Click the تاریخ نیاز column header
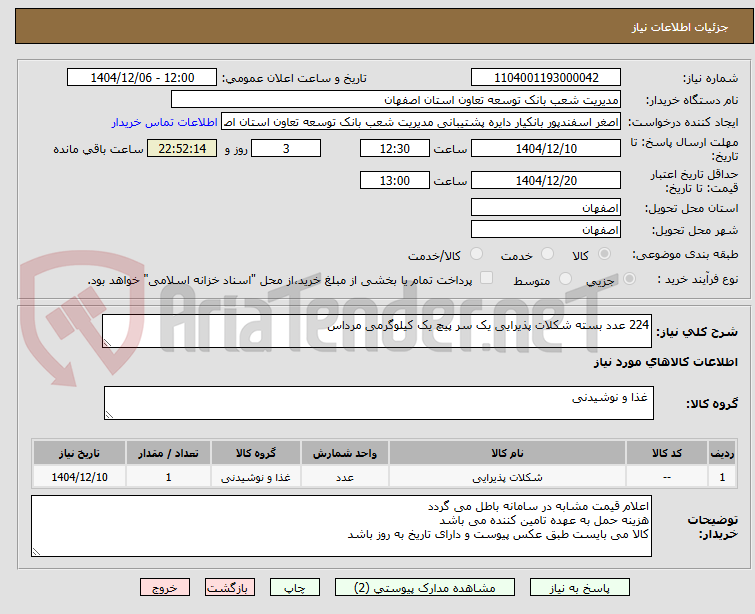Screen dimensions: 755x614 click(79, 453)
